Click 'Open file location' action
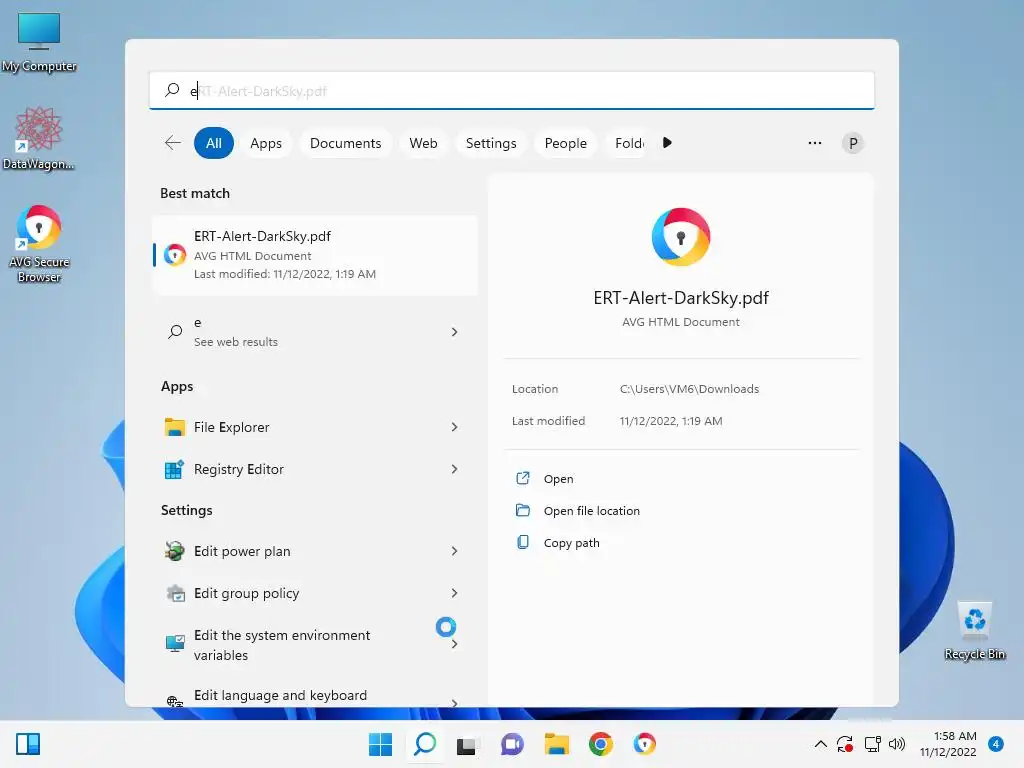The image size is (1024, 768). [x=592, y=511]
